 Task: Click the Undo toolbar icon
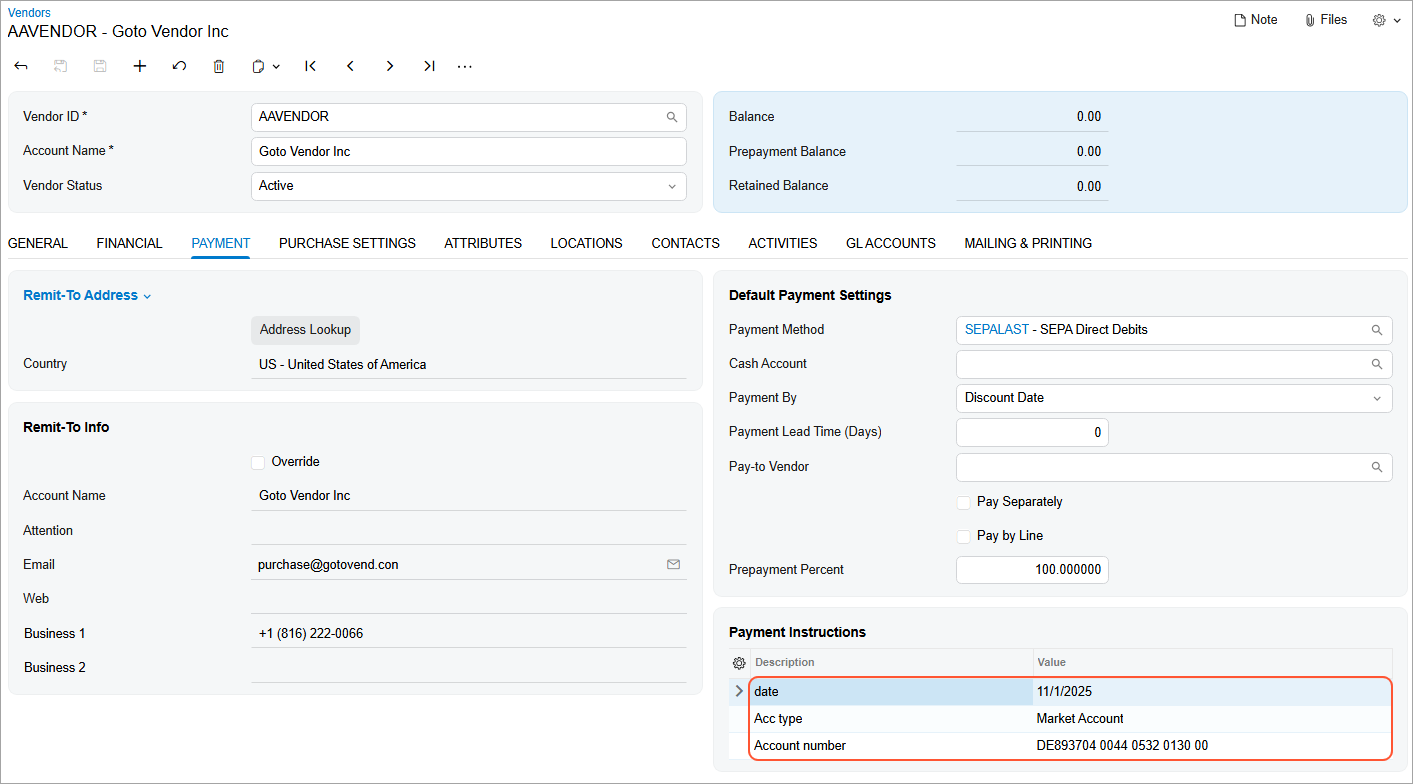pyautogui.click(x=179, y=66)
